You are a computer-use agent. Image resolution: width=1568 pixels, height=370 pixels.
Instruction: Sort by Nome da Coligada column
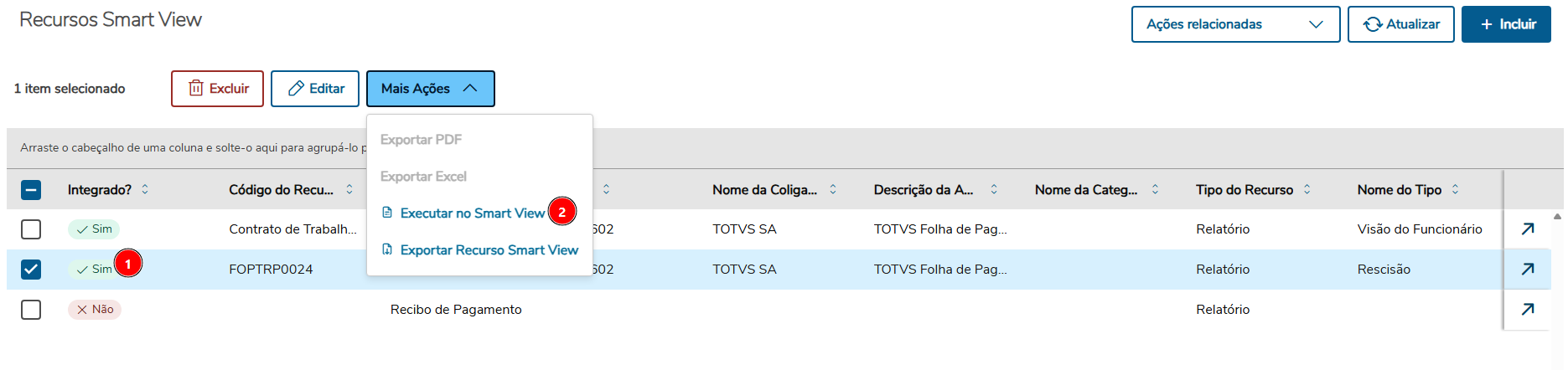(833, 189)
